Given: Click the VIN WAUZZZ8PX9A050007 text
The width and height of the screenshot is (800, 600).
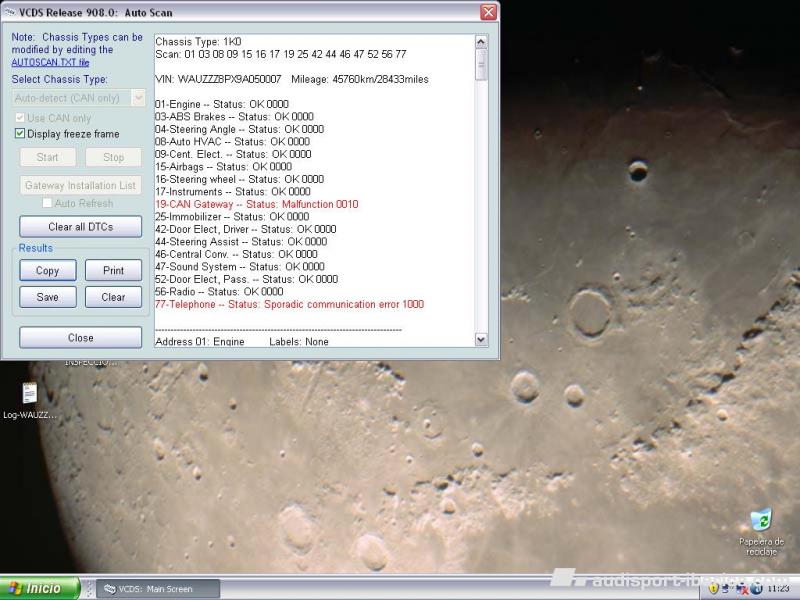Looking at the screenshot, I should click(x=218, y=79).
